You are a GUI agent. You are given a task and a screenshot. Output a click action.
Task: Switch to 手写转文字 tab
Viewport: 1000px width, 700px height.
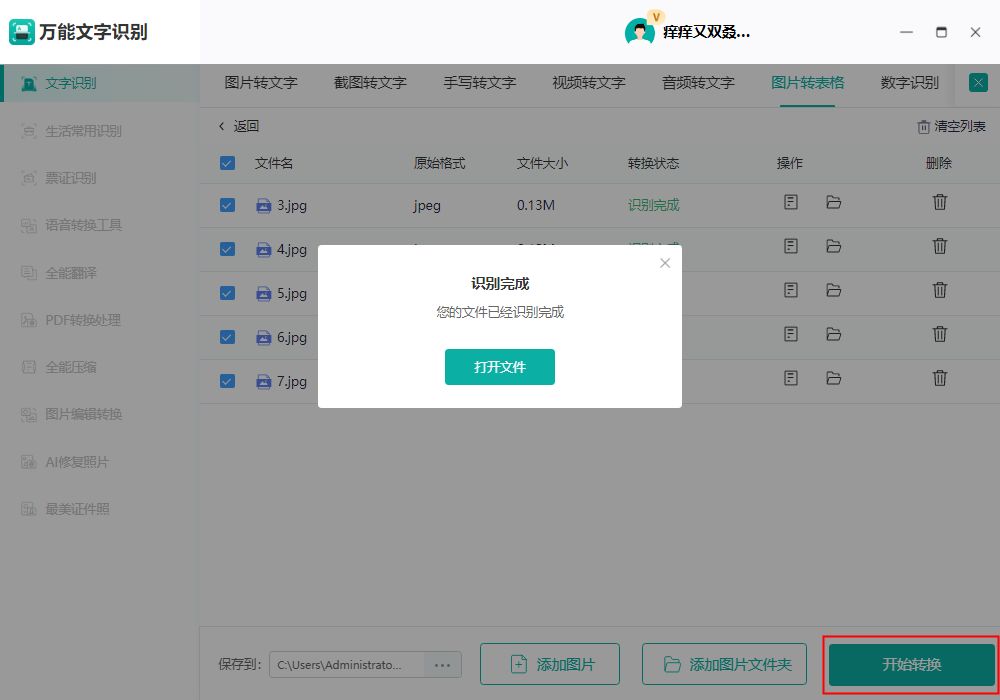[x=480, y=83]
